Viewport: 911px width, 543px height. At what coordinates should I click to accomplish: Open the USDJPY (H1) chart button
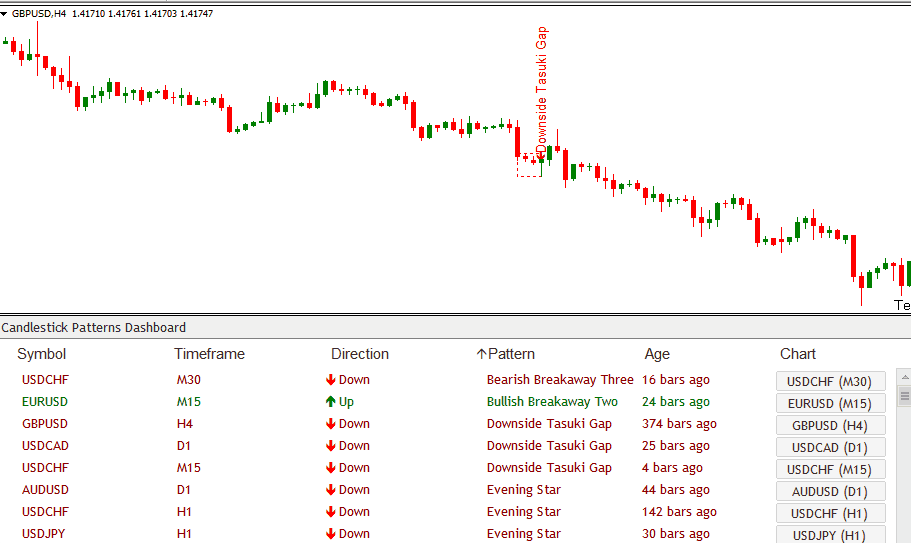click(x=830, y=535)
